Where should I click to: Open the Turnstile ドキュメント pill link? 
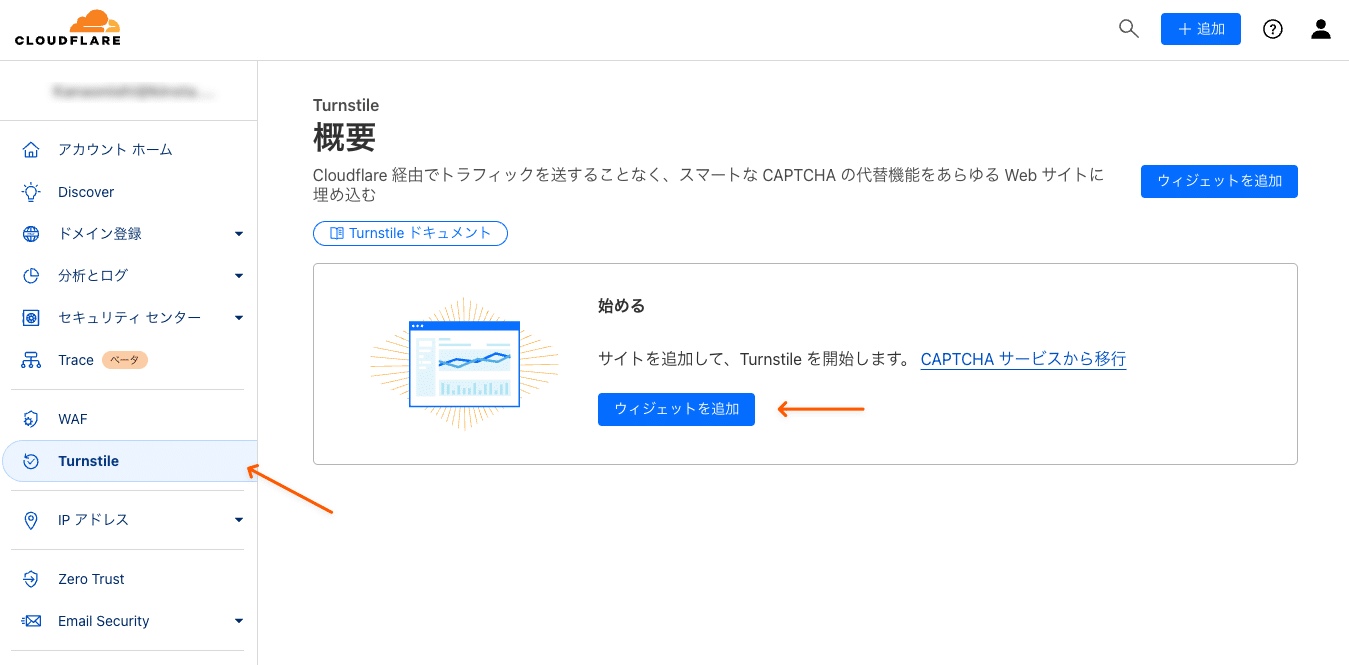coord(410,233)
